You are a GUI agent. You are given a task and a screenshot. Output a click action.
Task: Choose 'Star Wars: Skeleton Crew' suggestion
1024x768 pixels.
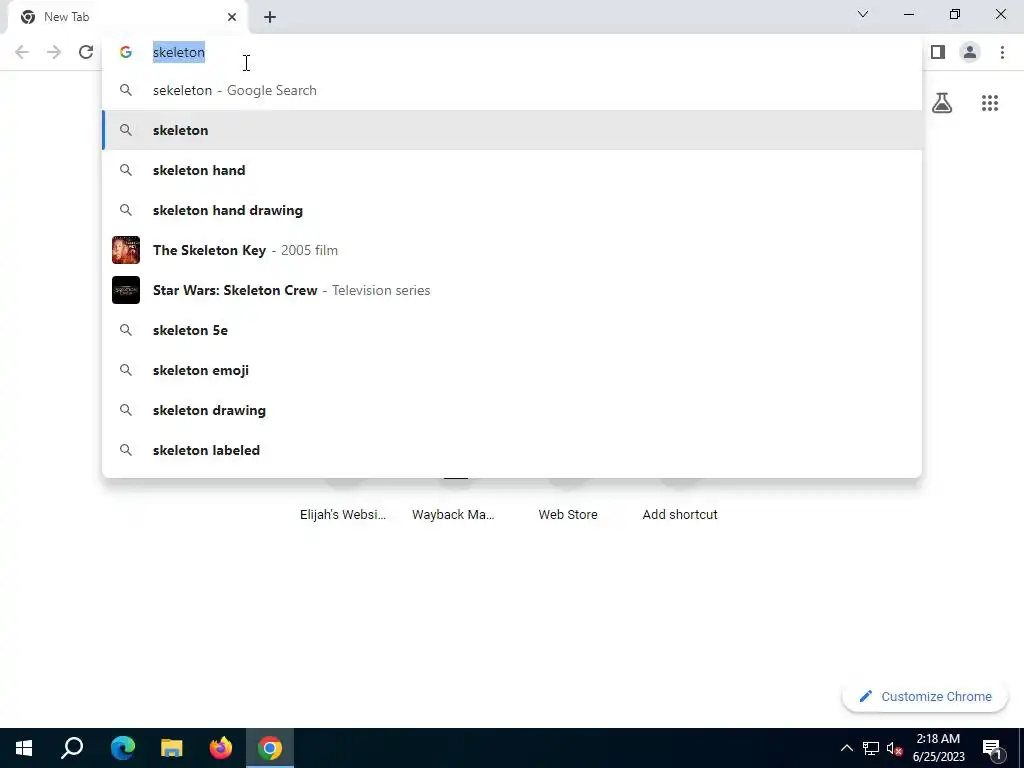coord(512,290)
